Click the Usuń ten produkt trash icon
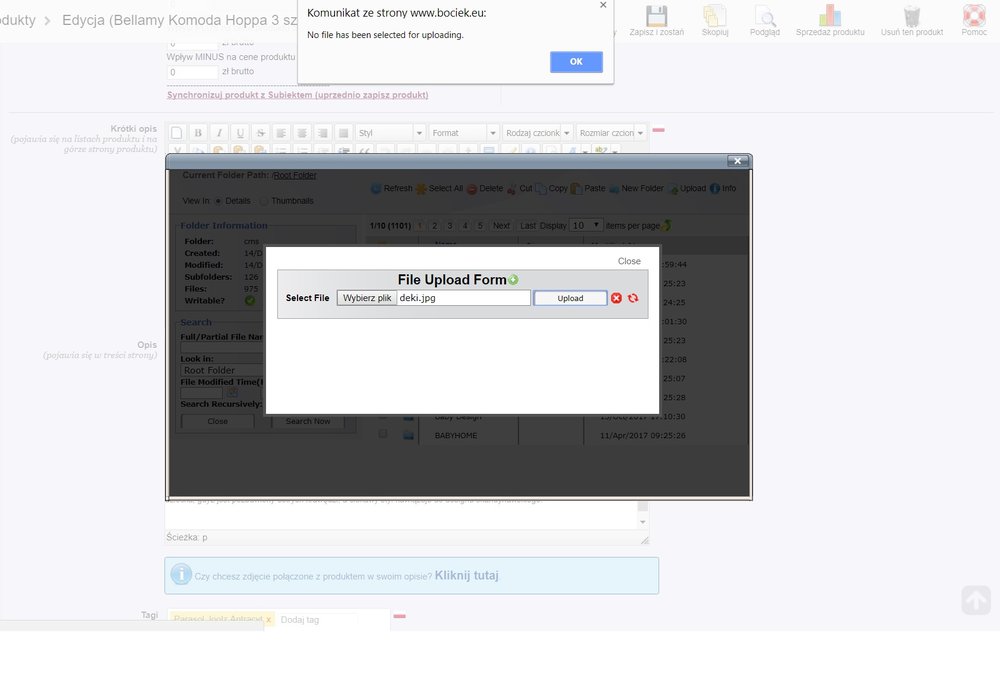 [912, 15]
